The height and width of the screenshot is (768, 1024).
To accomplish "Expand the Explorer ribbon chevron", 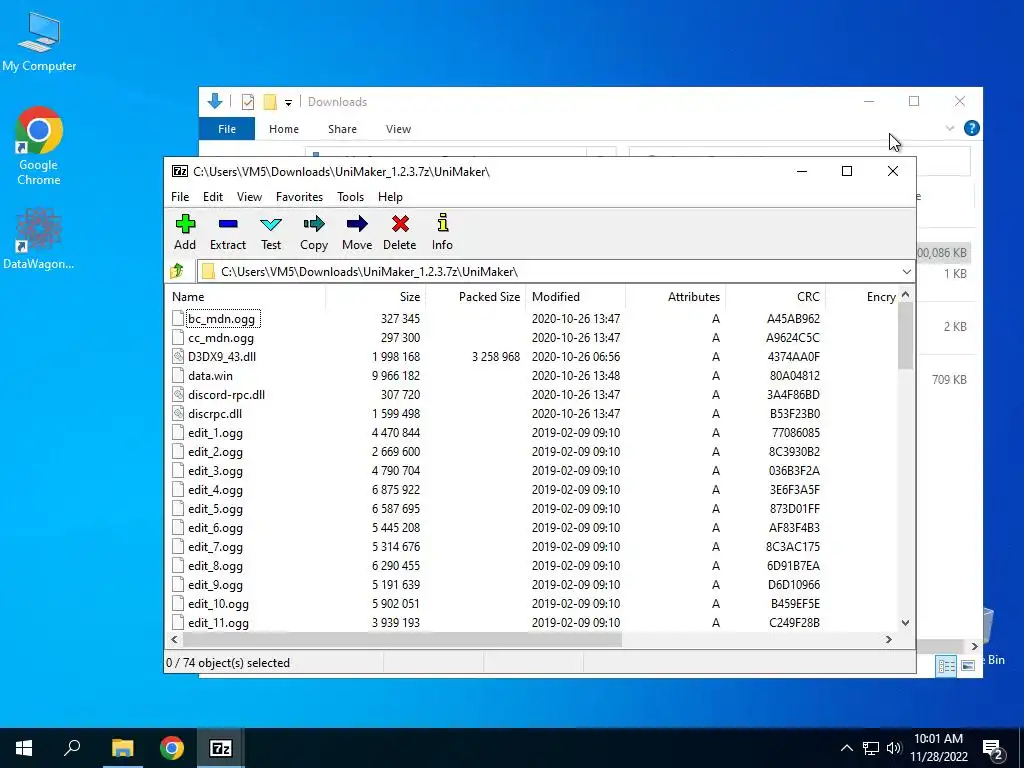I will (x=950, y=128).
